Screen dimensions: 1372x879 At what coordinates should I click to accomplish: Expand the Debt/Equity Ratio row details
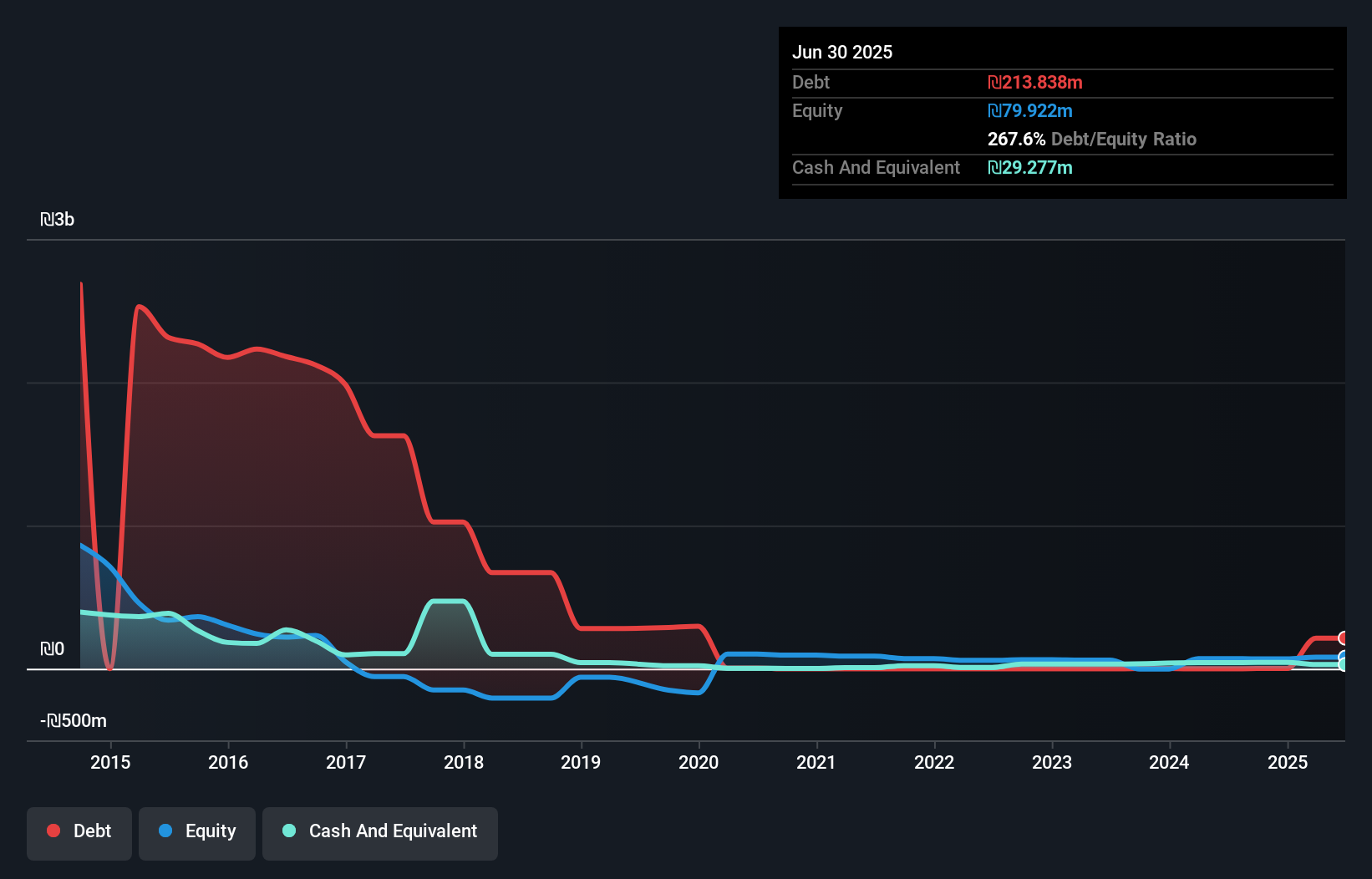(x=1092, y=139)
